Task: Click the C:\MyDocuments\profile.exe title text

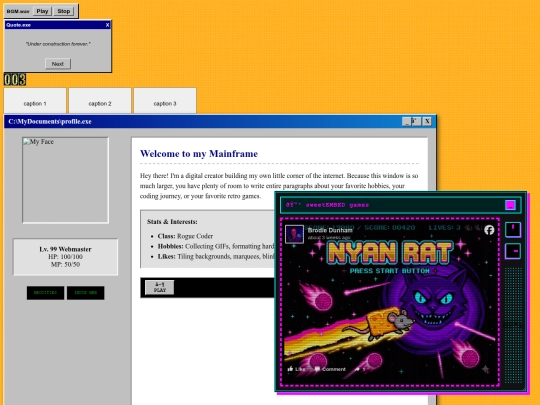Action: 50,122
